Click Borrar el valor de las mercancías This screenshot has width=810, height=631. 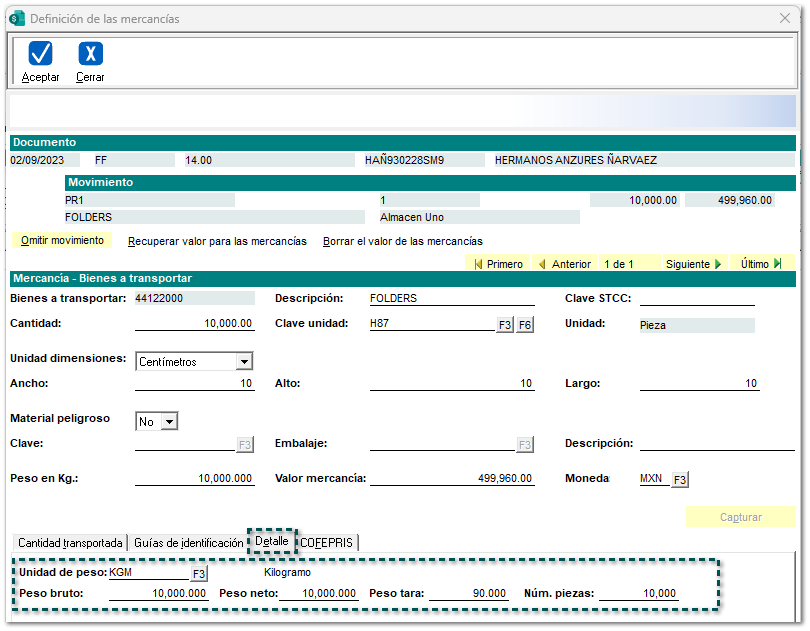[402, 241]
